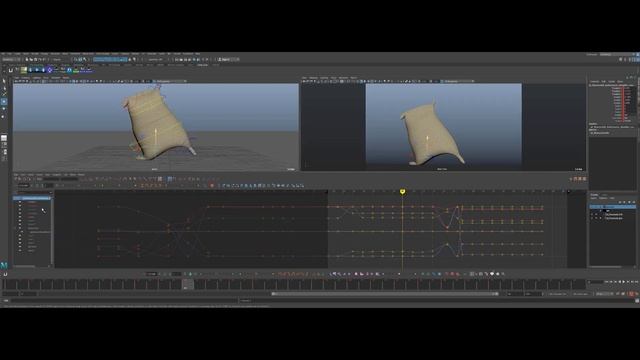The image size is (640, 360).
Task: Click the sack model in the perspective viewport
Action: (156, 124)
